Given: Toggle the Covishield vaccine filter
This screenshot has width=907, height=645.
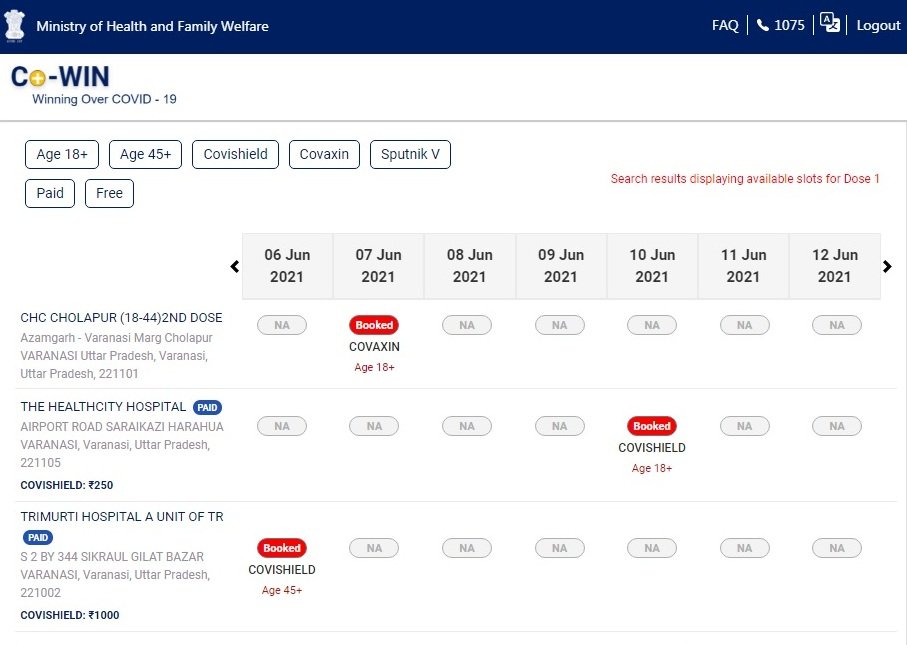Looking at the screenshot, I should 235,154.
